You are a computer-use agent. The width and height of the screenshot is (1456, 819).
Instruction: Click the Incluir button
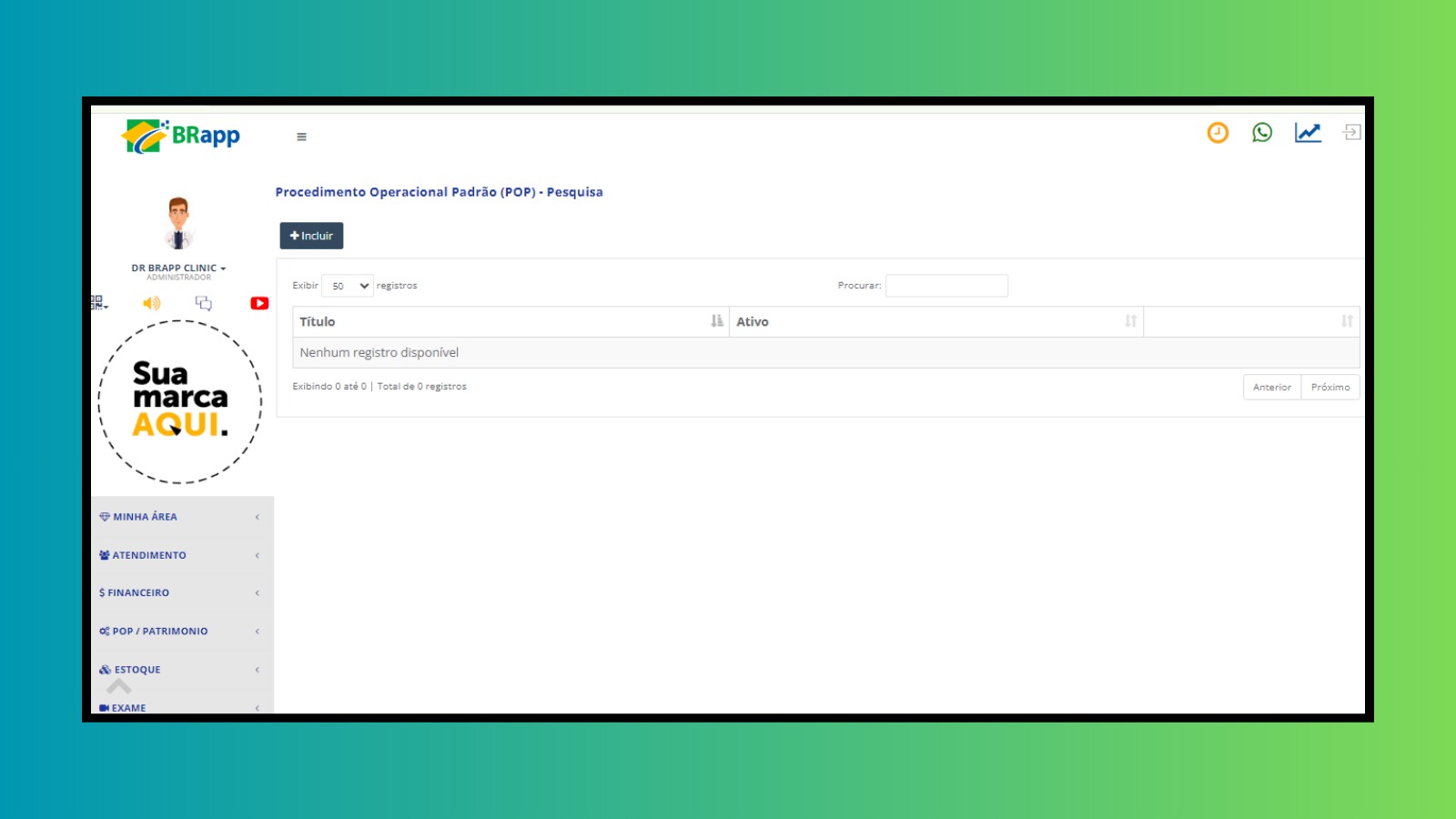311,236
